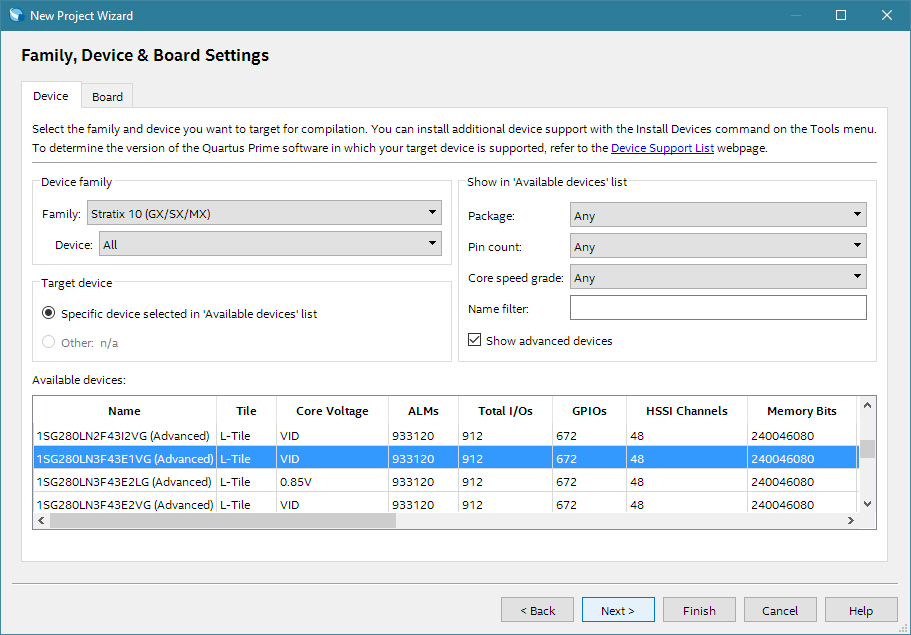Select the Device tab

(51, 96)
